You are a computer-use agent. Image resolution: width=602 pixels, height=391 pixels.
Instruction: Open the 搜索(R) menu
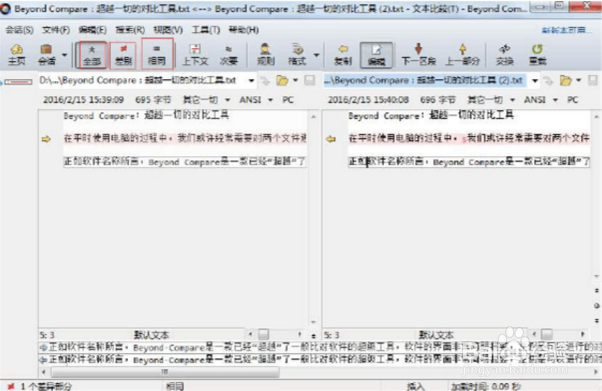130,30
